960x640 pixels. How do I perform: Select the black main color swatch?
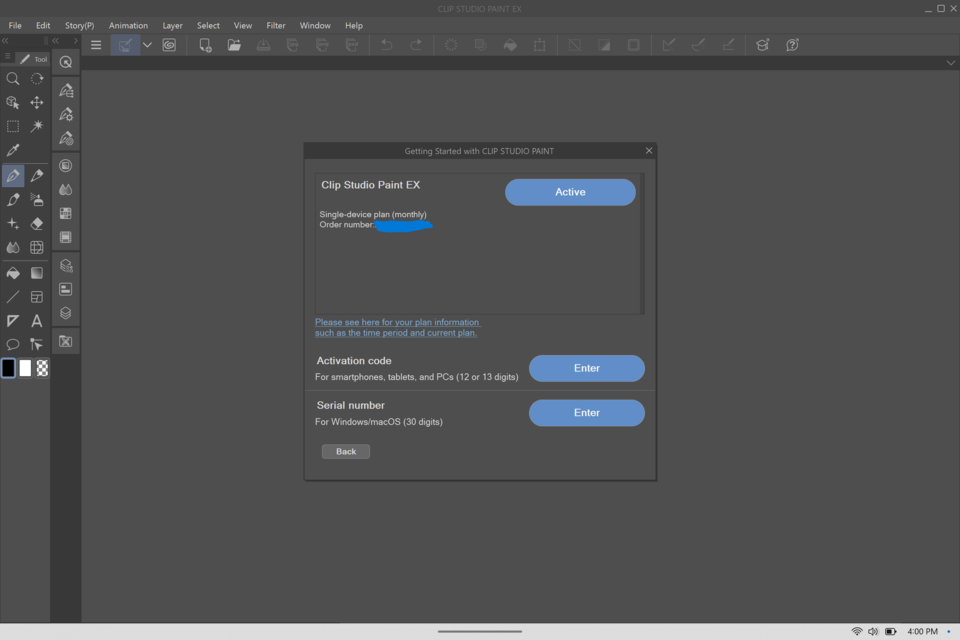click(9, 368)
